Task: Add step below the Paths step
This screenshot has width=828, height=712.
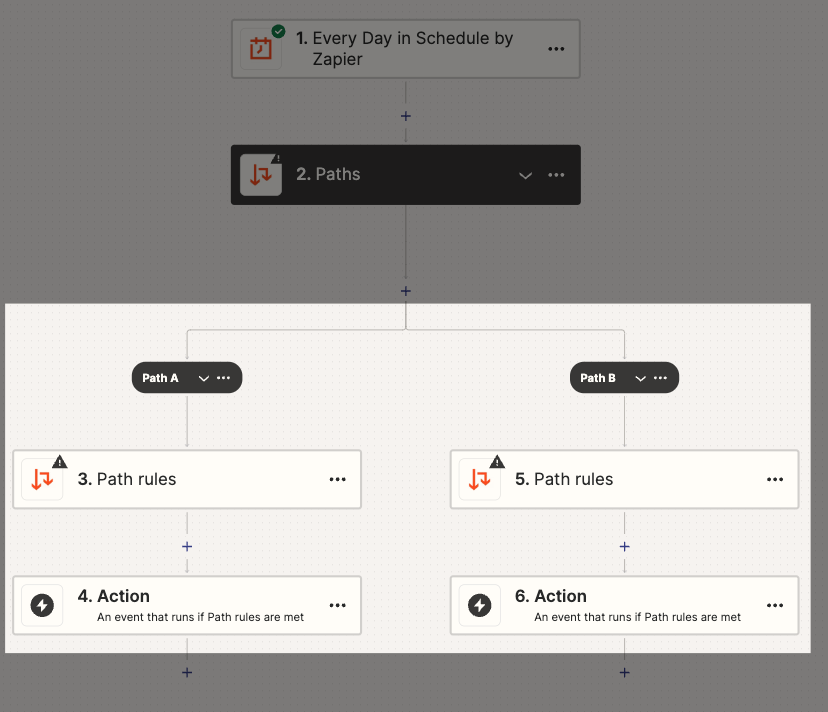Action: point(405,291)
